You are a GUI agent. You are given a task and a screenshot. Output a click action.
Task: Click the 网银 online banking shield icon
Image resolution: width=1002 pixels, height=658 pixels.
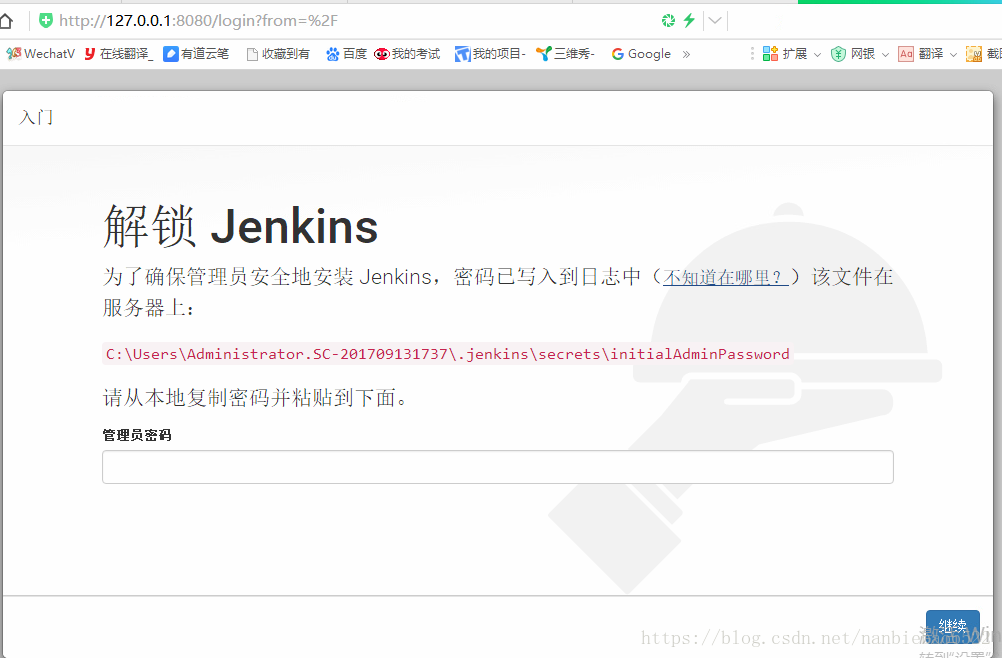pyautogui.click(x=838, y=54)
